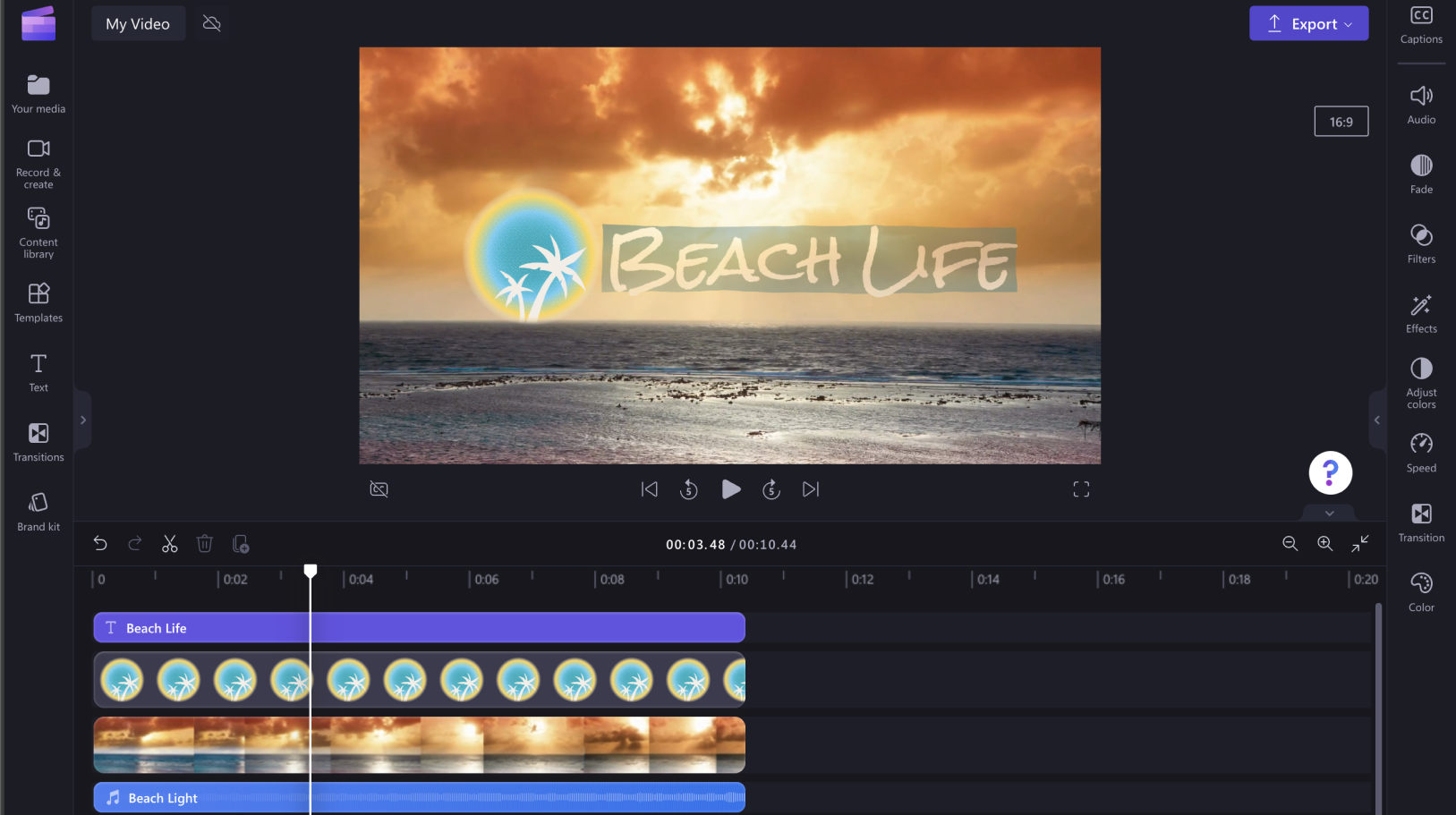The width and height of the screenshot is (1456, 815).
Task: Play the video preview
Action: (x=731, y=488)
